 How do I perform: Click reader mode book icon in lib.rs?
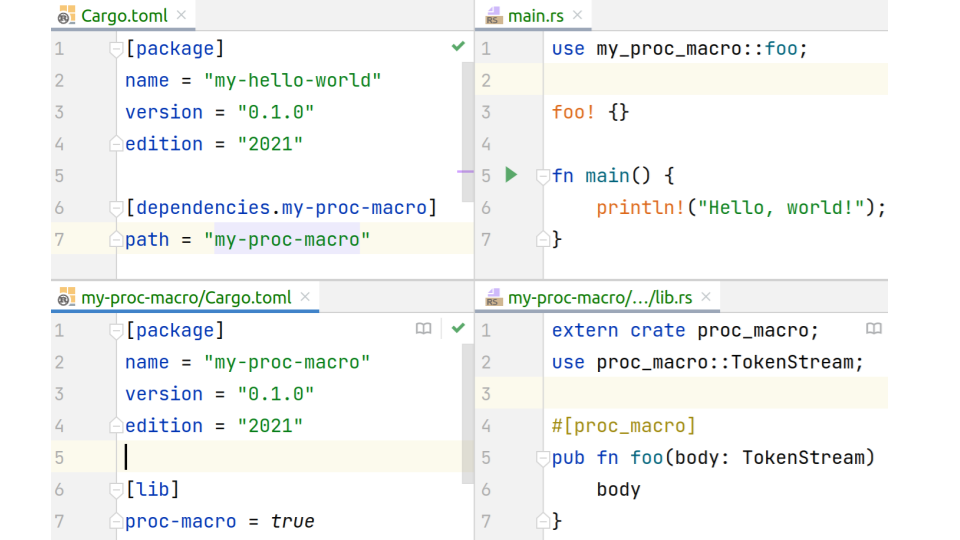(x=874, y=329)
